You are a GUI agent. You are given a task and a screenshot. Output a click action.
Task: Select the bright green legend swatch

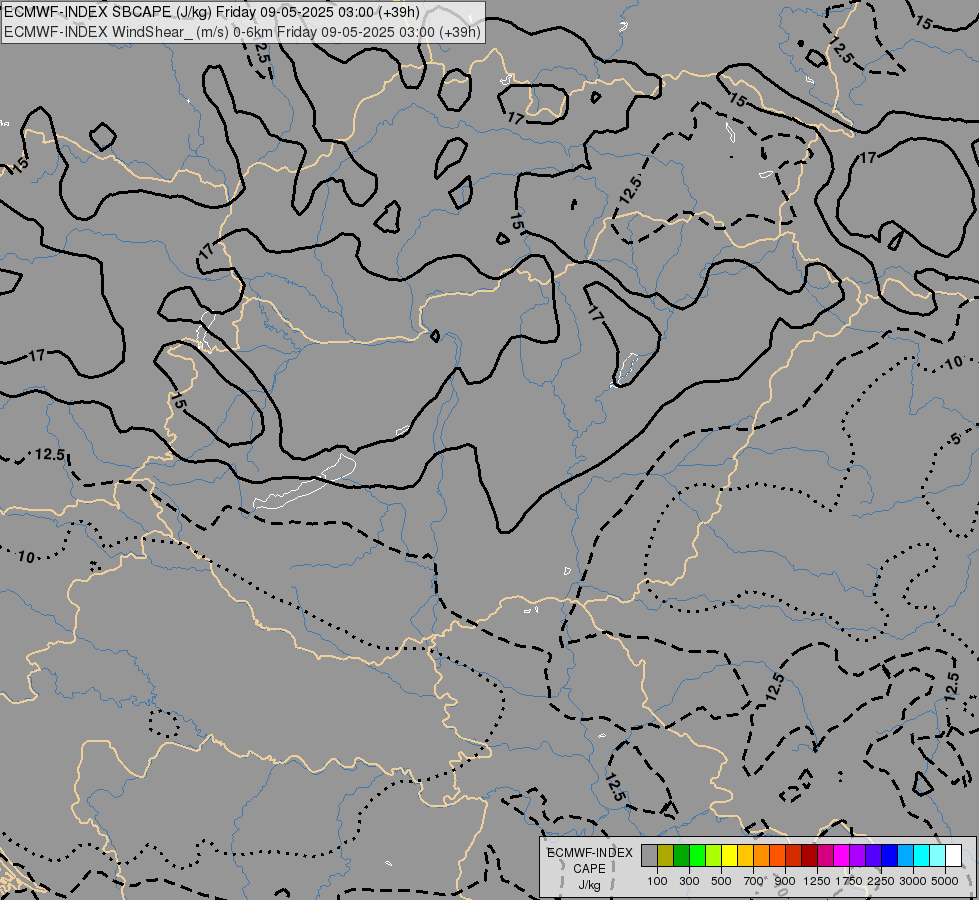[697, 855]
